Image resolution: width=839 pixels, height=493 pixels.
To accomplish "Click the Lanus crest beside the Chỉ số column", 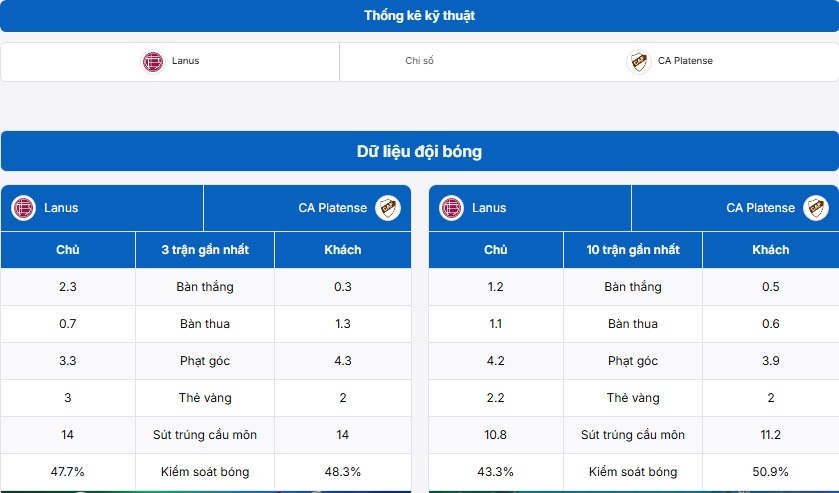I will (152, 61).
